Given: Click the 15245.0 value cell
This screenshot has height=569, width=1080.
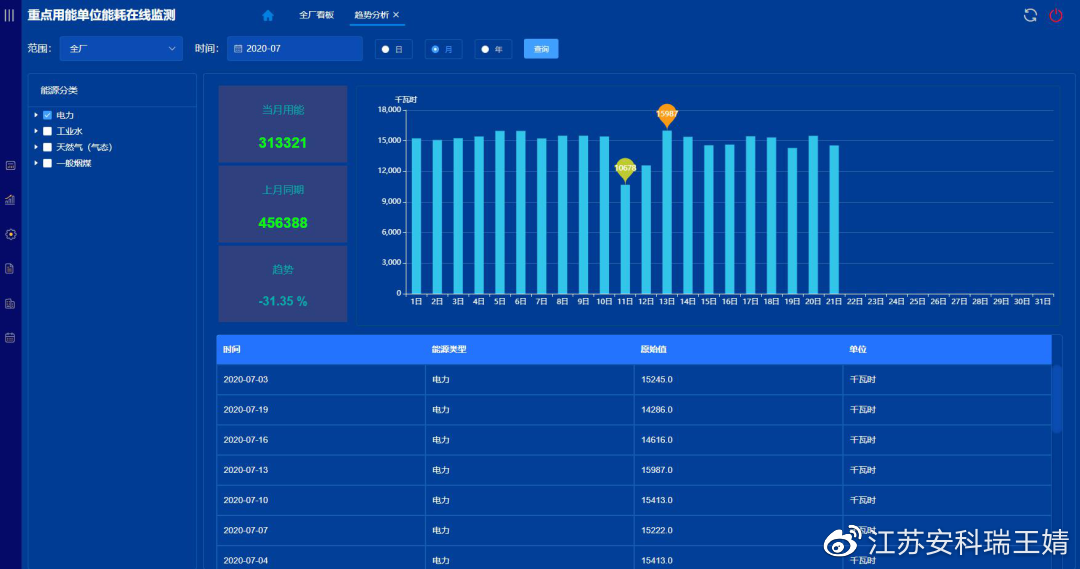Looking at the screenshot, I should tap(738, 380).
